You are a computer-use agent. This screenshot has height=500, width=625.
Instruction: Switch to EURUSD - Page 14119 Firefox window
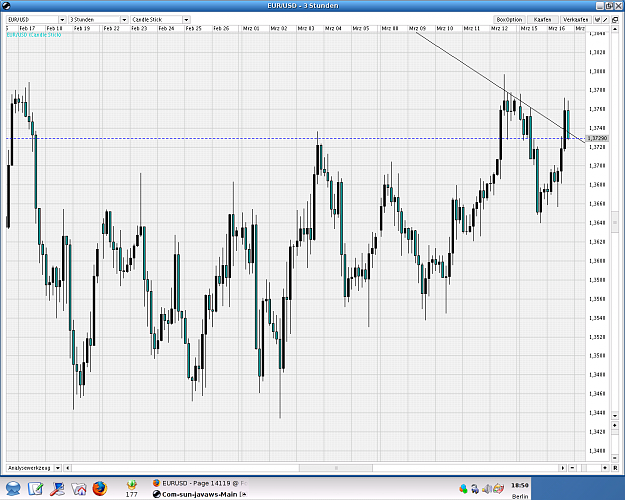coord(200,483)
